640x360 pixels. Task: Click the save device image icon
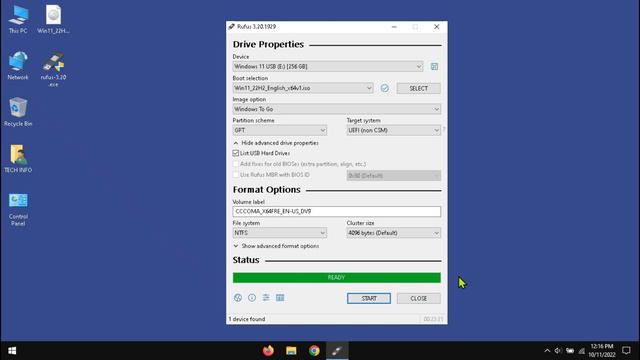click(x=434, y=67)
